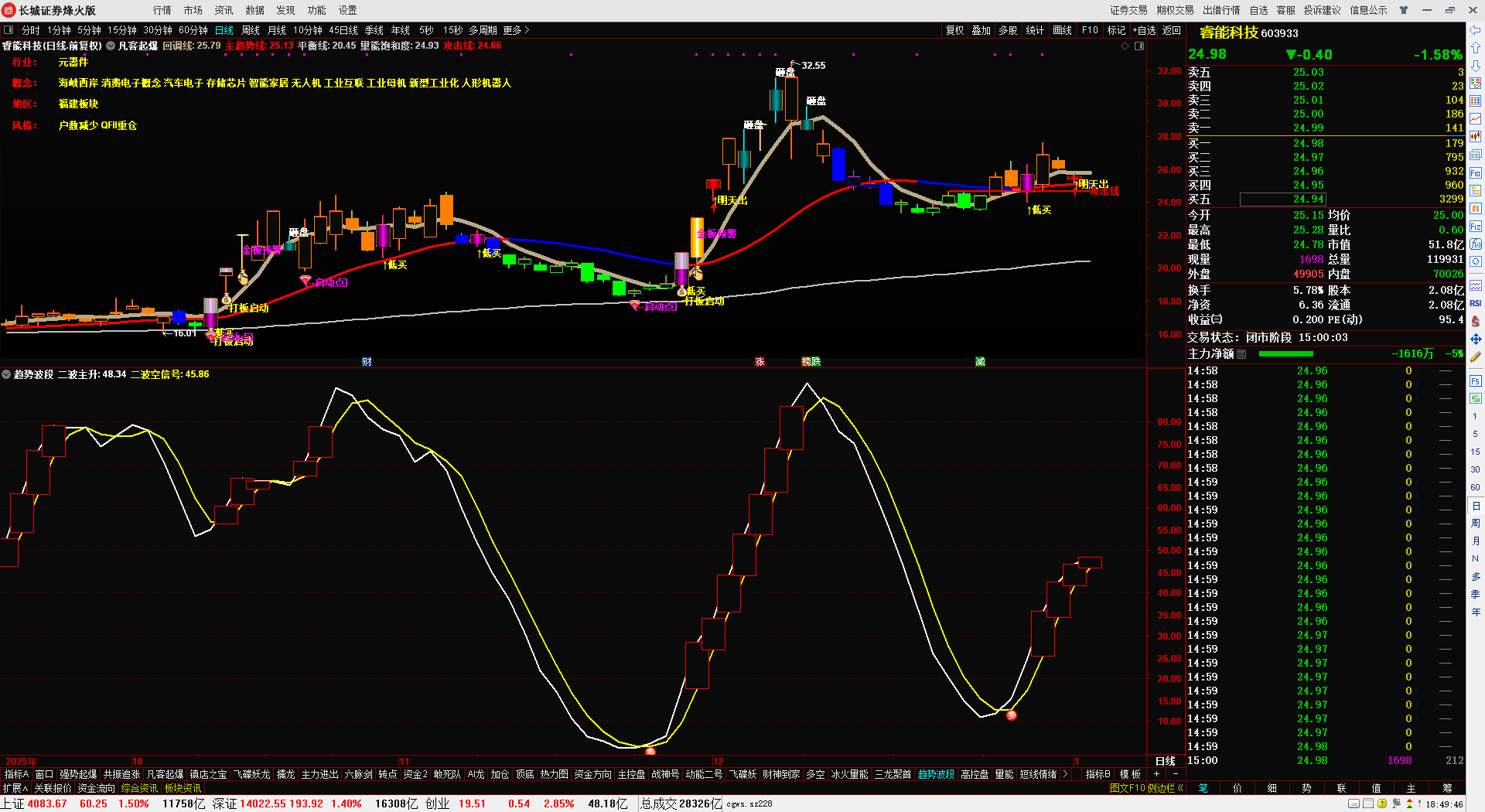
Task: Select the 月 monthly period button in sidebar
Action: pyautogui.click(x=1476, y=541)
